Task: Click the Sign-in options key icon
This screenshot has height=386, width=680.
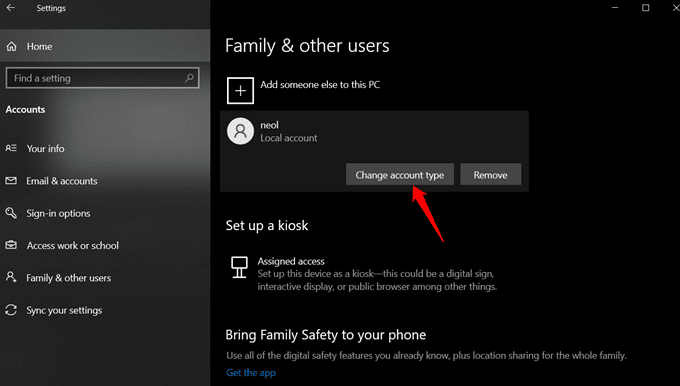Action: (x=11, y=213)
